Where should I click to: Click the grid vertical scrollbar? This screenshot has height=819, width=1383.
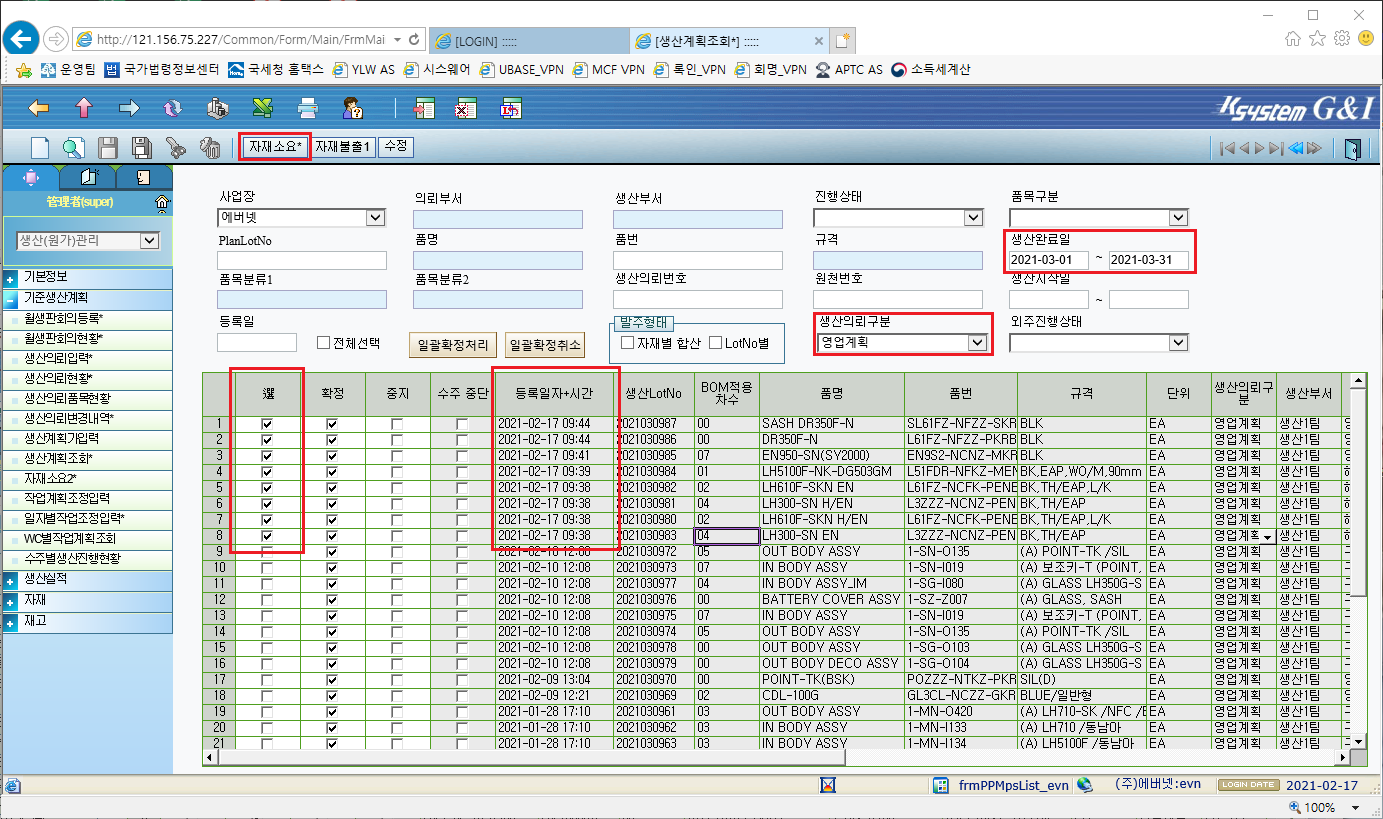click(x=1357, y=560)
